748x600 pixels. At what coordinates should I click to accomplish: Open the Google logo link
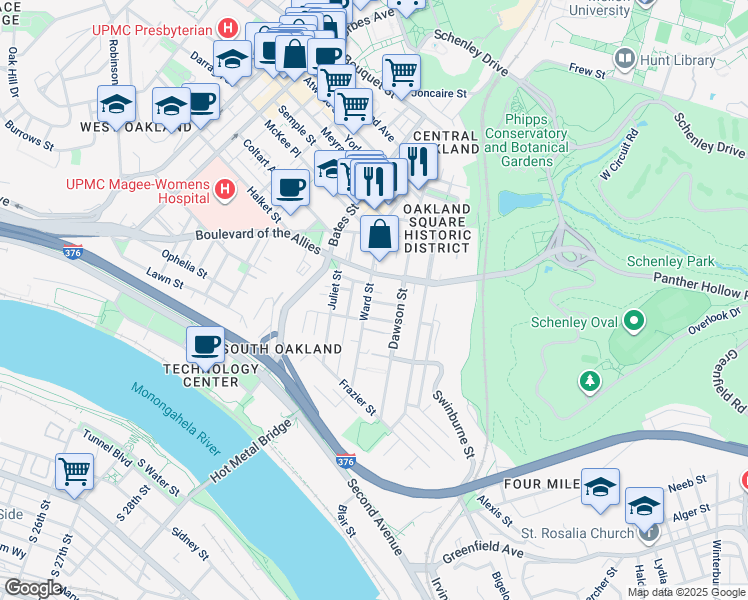click(33, 588)
